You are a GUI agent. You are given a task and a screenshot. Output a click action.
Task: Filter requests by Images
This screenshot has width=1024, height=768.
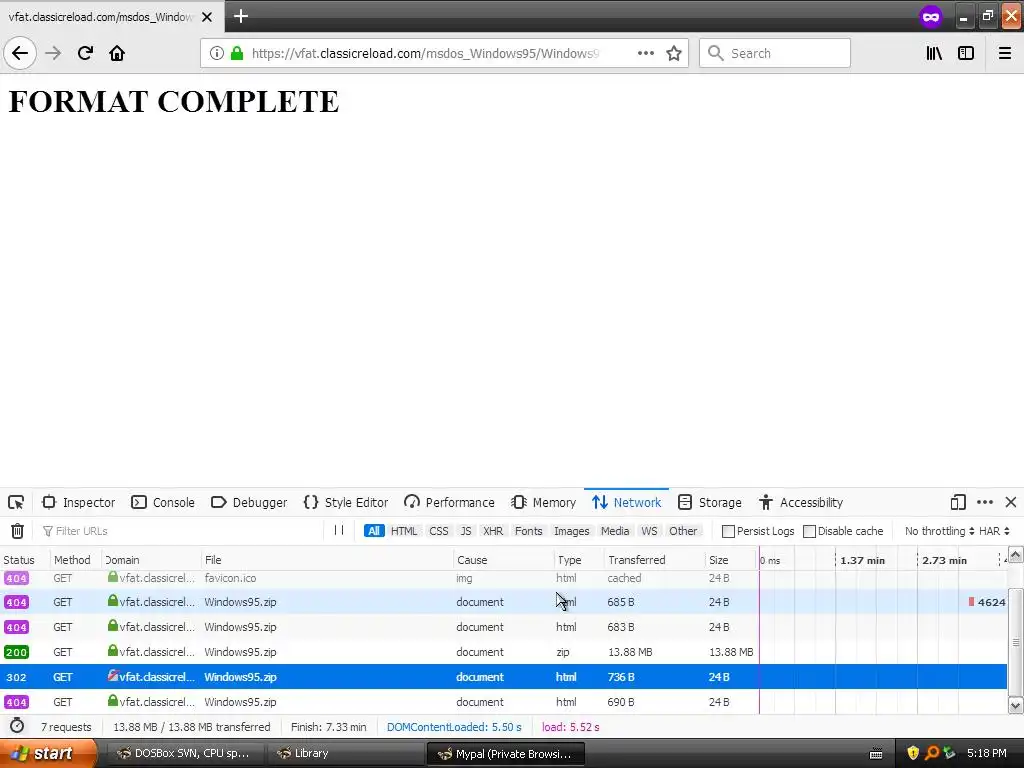571,531
